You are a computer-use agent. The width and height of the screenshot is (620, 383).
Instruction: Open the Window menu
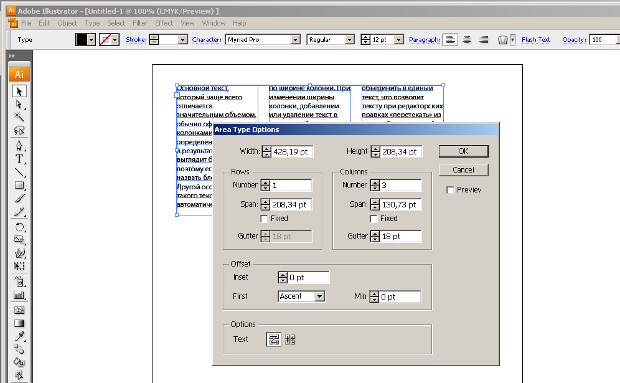click(x=214, y=23)
